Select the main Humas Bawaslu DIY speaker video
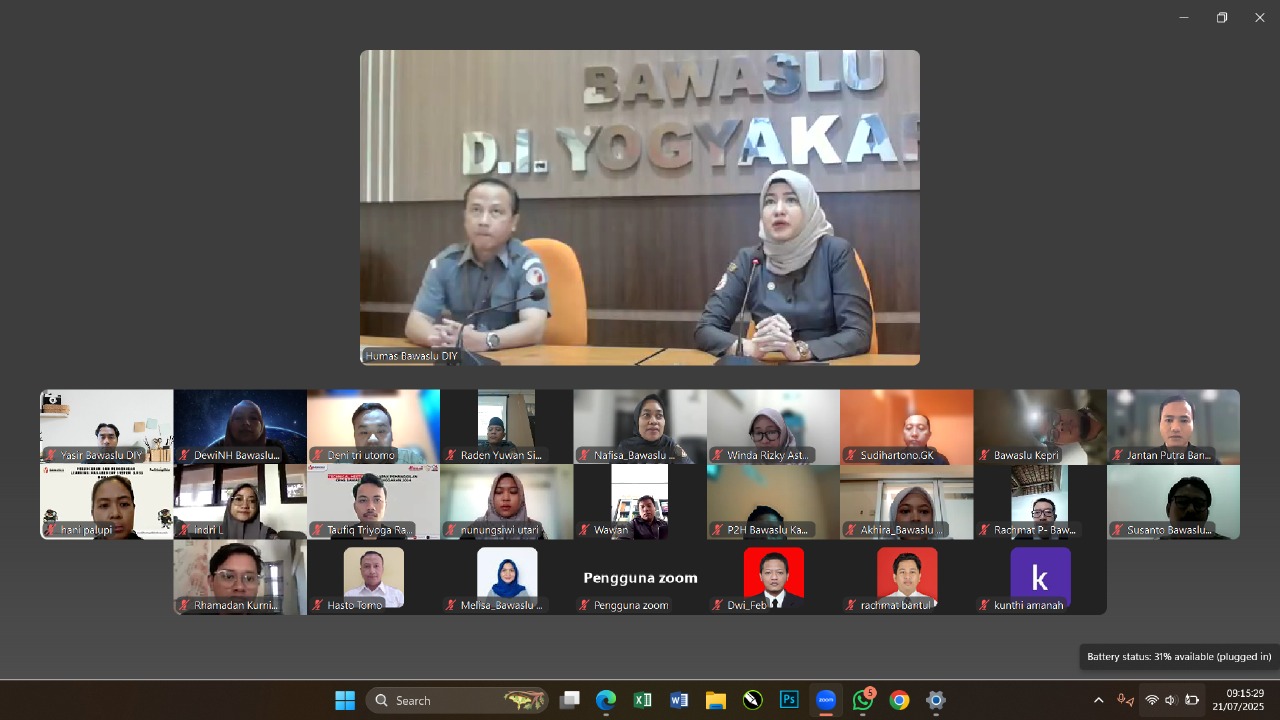1280x720 pixels. (640, 207)
